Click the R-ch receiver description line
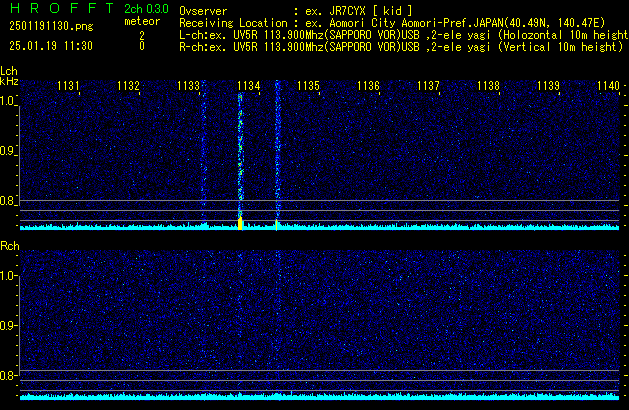The image size is (629, 410). tap(401, 47)
